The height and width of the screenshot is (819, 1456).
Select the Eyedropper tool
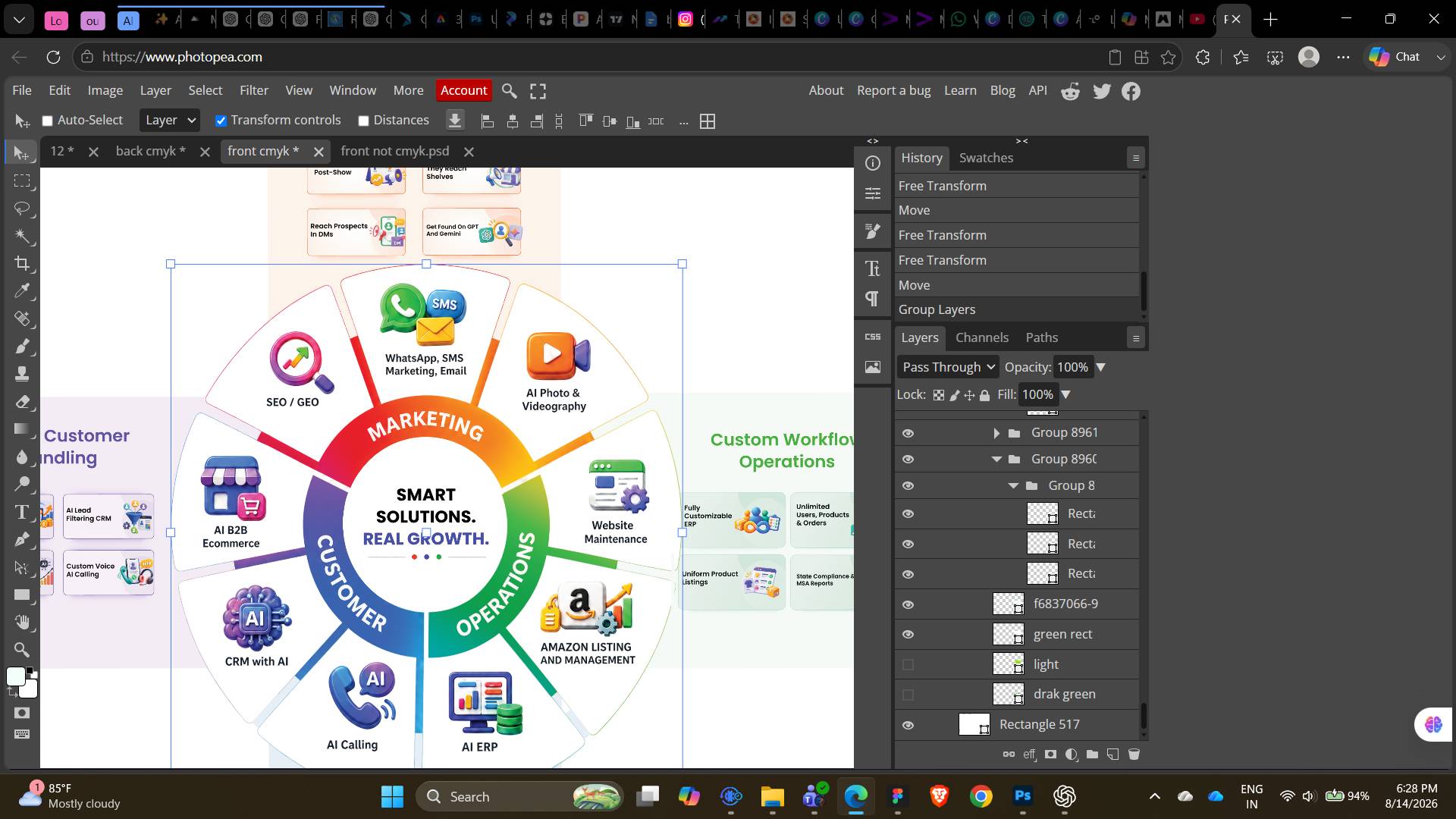22,291
